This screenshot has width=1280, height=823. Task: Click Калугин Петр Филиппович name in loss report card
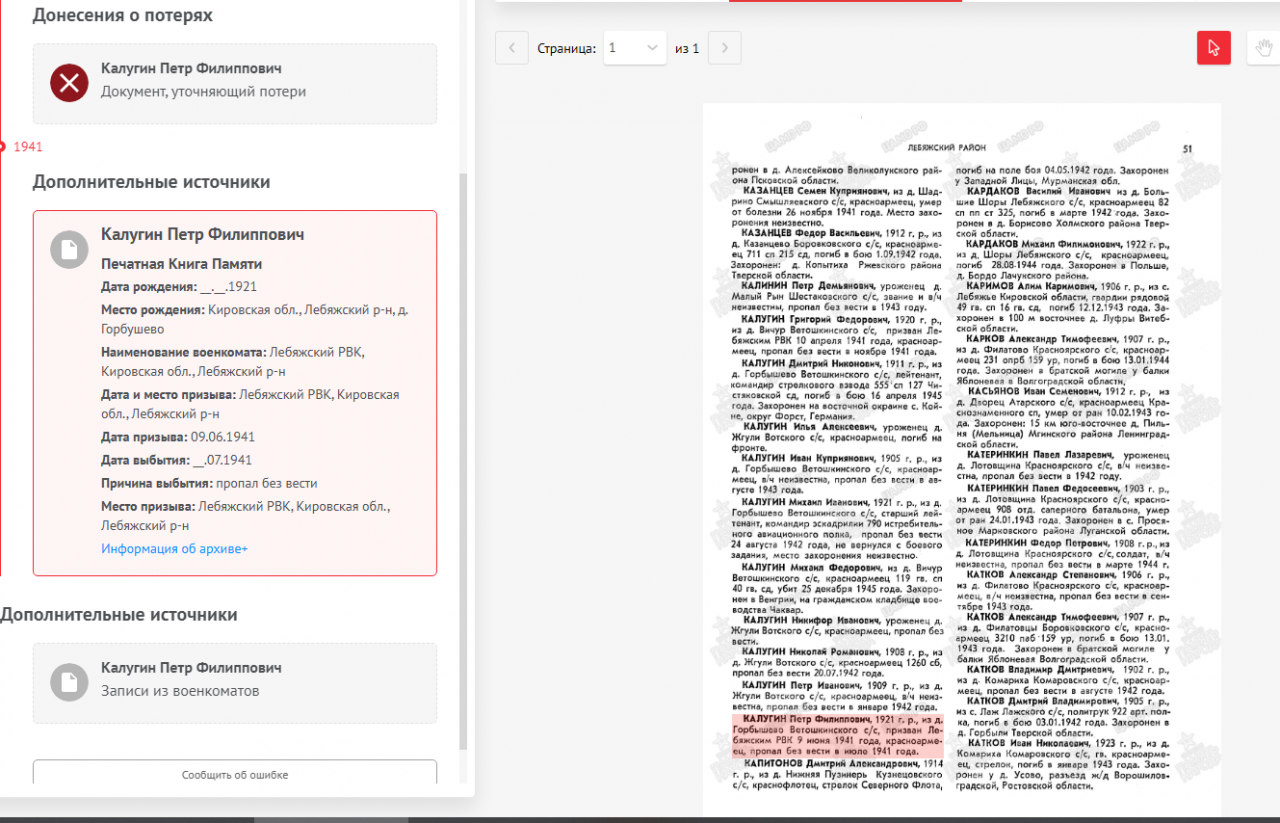[191, 69]
